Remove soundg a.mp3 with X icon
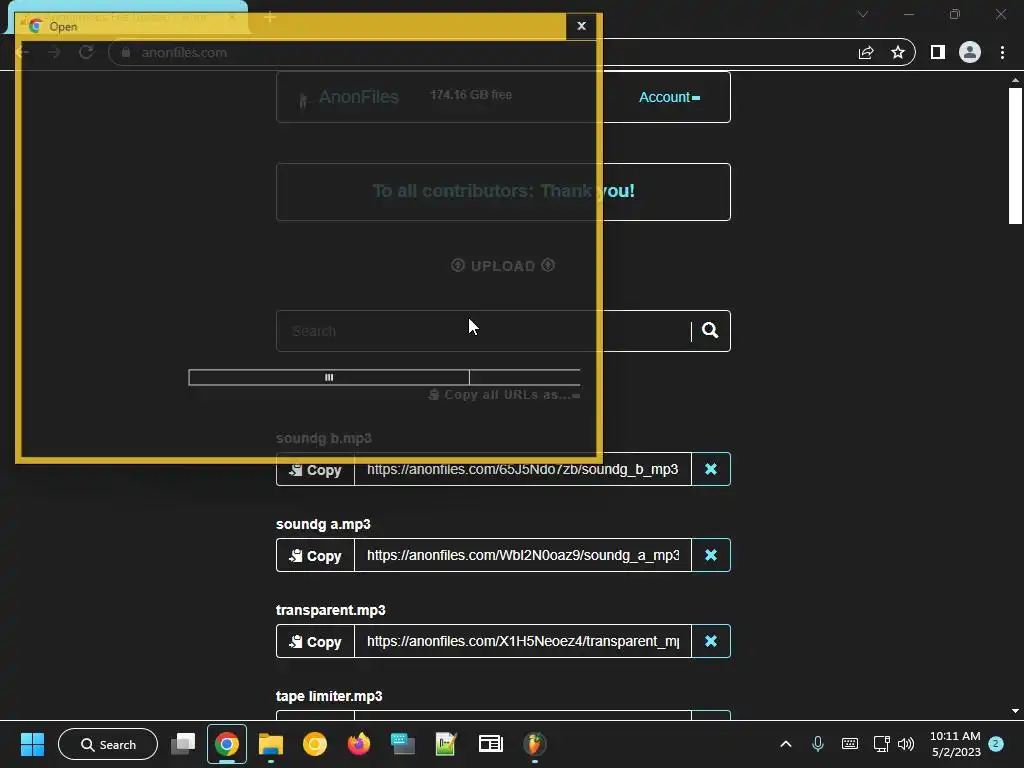1024x768 pixels. tap(711, 555)
